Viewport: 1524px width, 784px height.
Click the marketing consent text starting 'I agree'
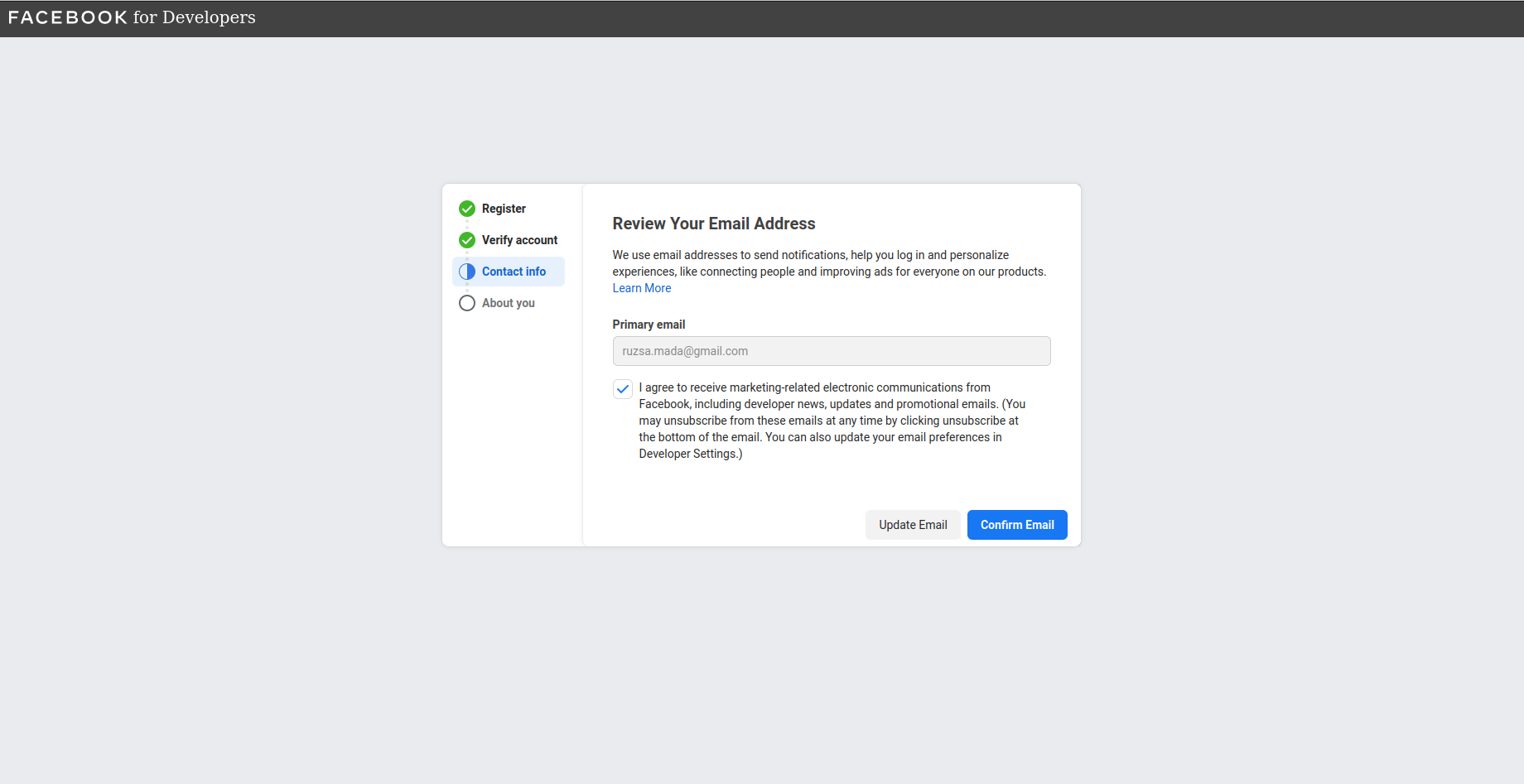832,421
